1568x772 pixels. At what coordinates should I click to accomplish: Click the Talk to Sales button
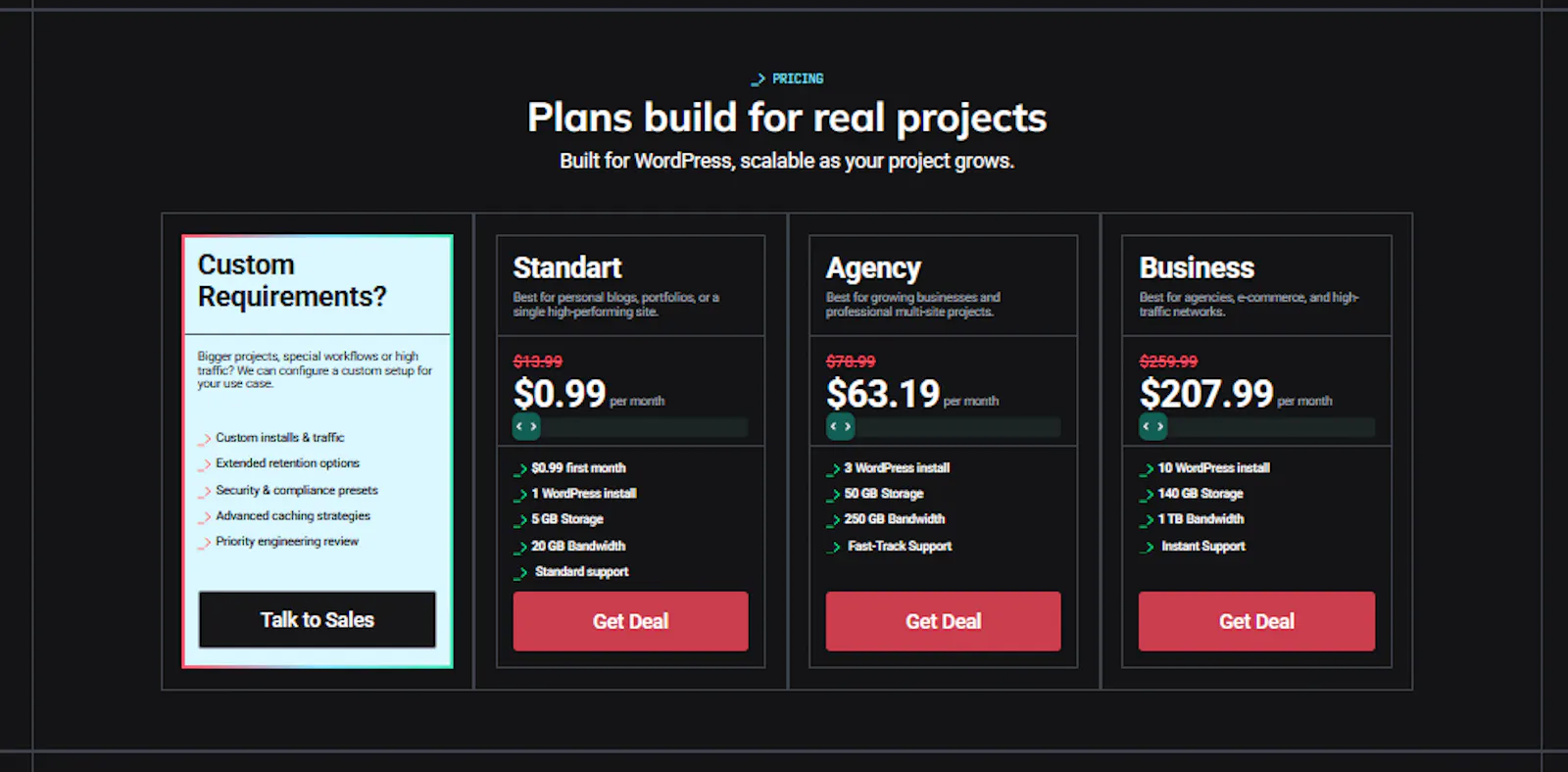(x=318, y=619)
